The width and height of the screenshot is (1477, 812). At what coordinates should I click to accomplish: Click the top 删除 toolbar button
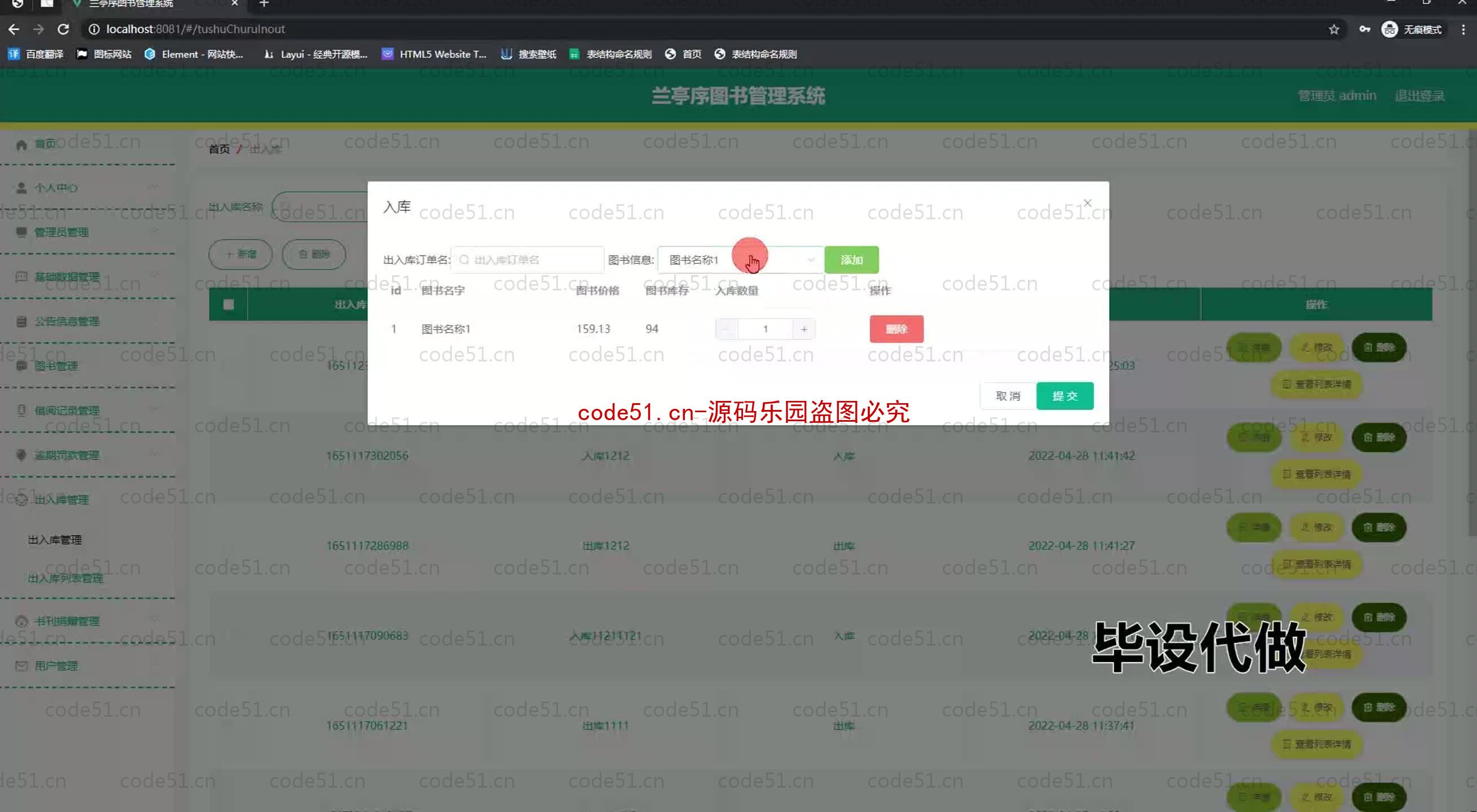pos(314,254)
